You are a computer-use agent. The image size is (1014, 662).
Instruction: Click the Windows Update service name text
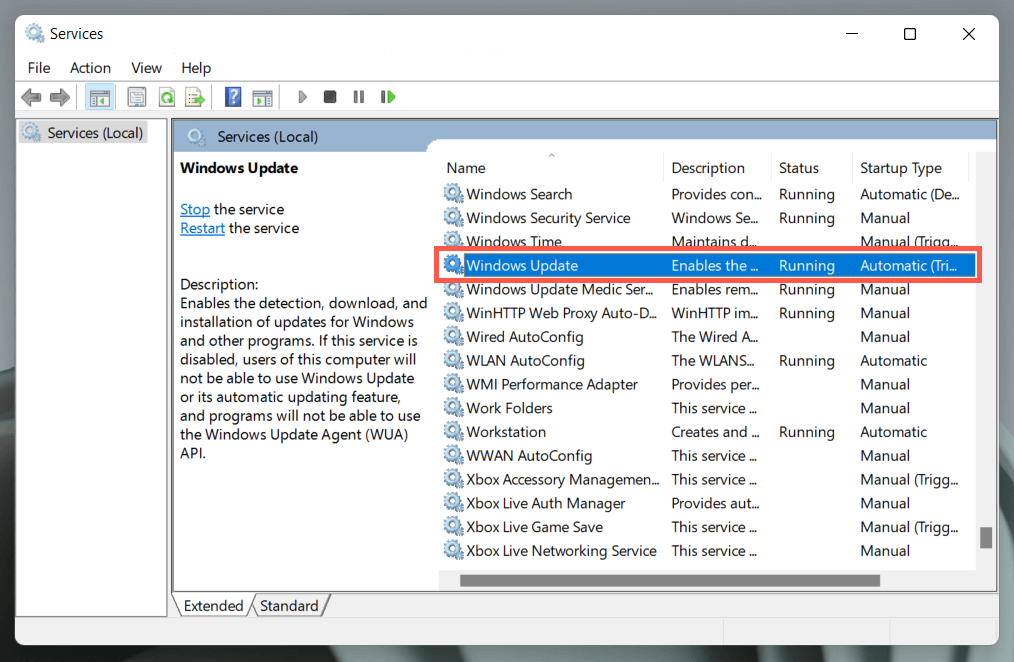522,266
